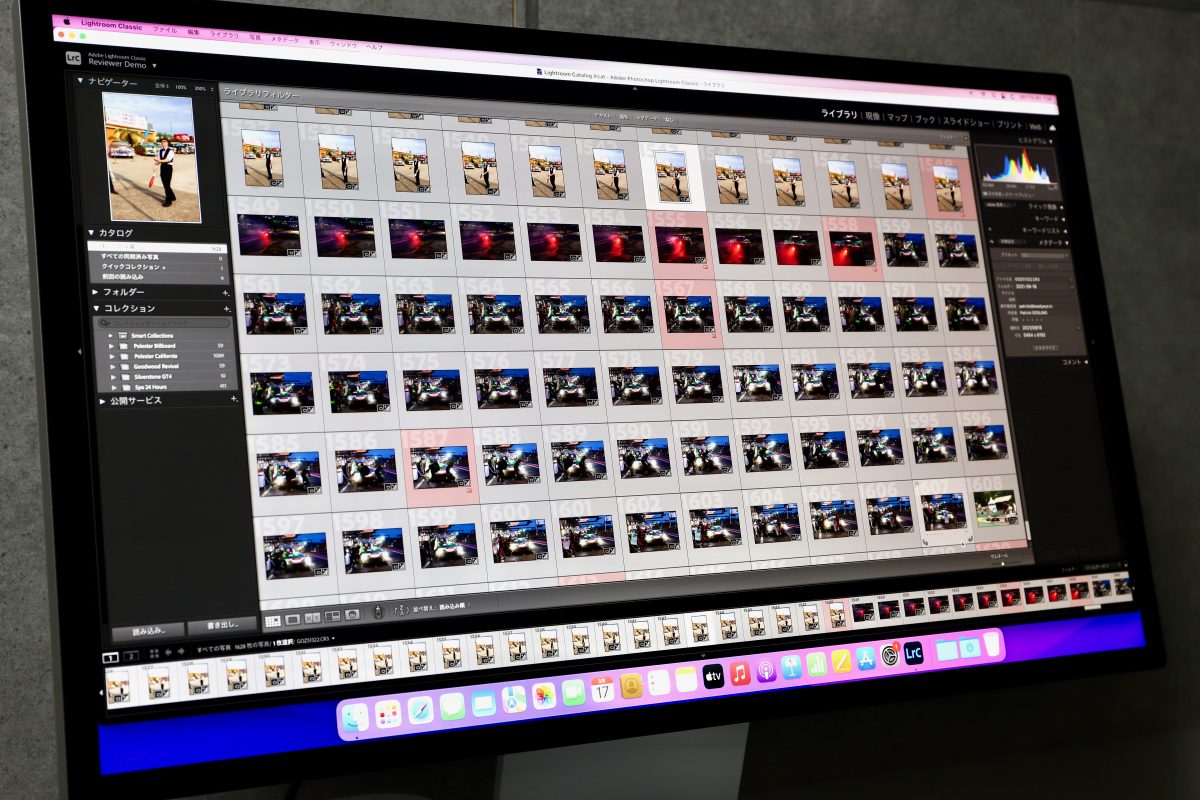Open Finder from the Dock
1200x800 pixels.
355,716
